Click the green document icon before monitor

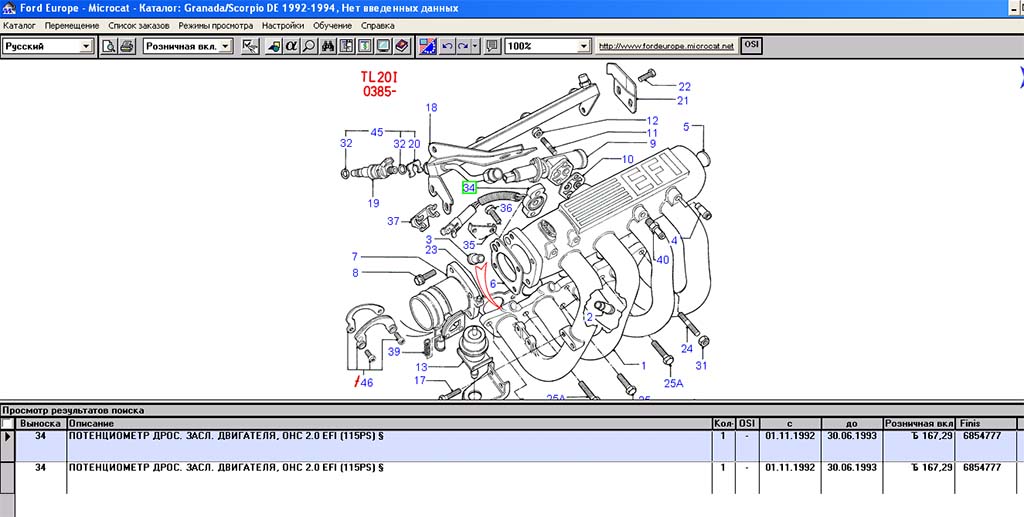[x=364, y=46]
